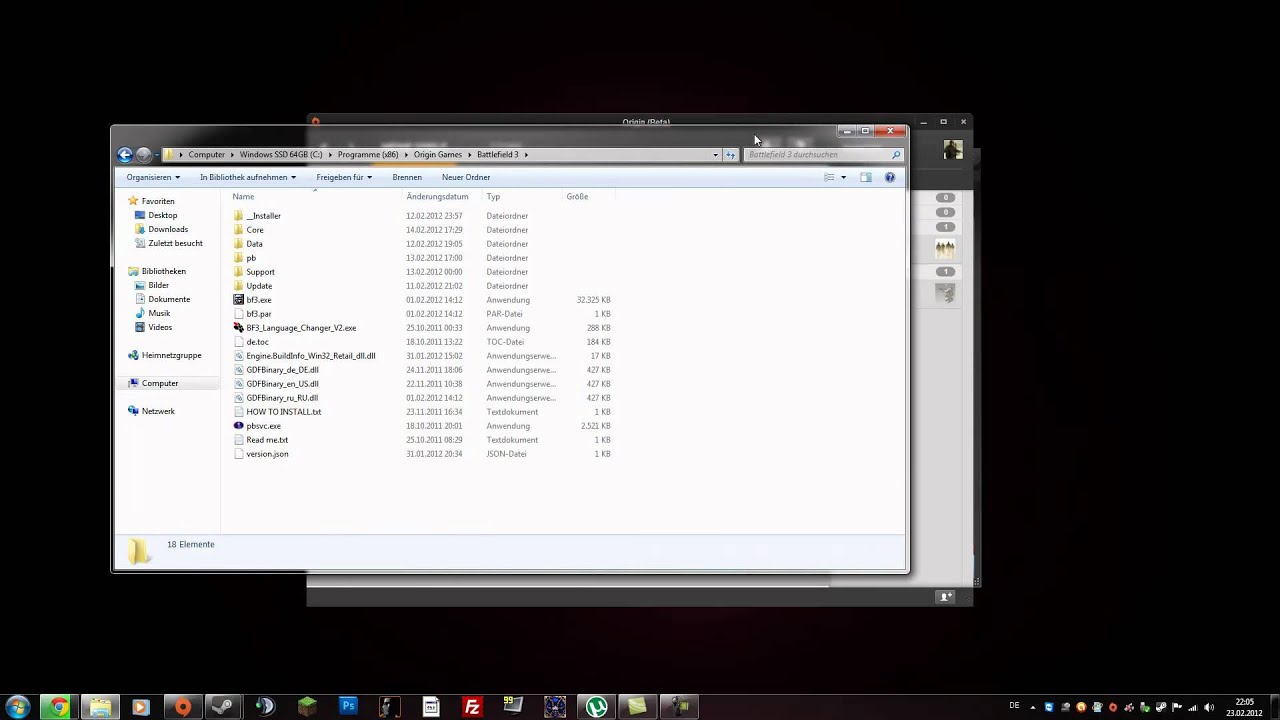1280x720 pixels.
Task: Click Origin Games in the address breadcrumb
Action: [438, 155]
